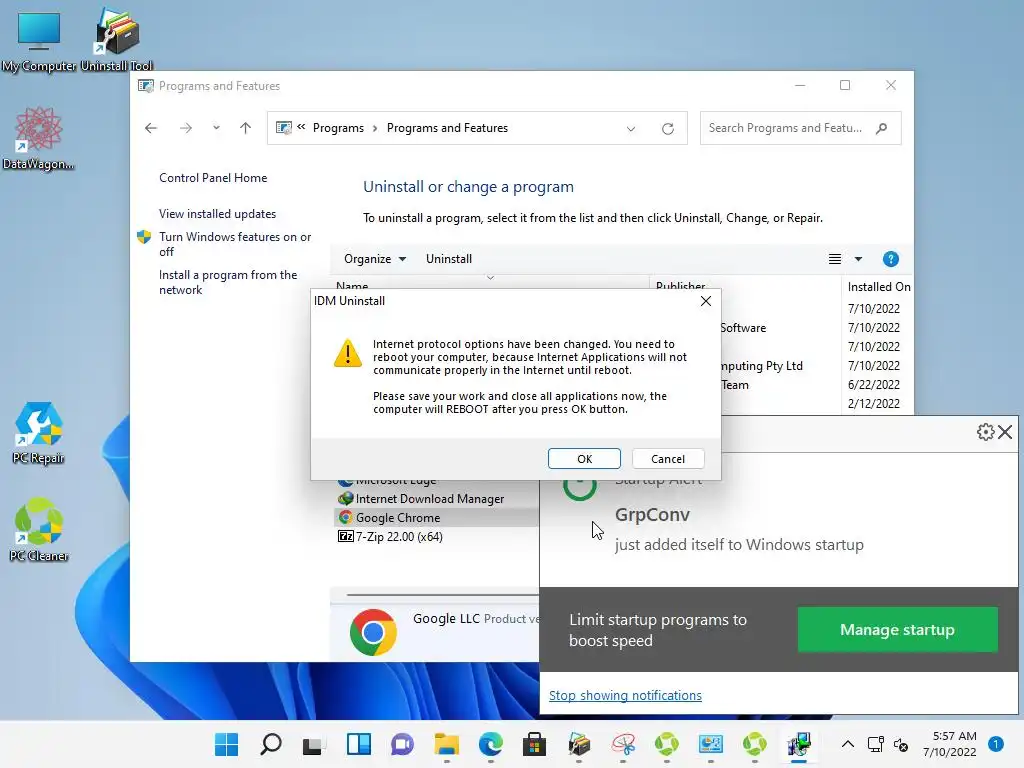This screenshot has width=1024, height=768.
Task: Open File Explorer from taskbar
Action: tap(447, 744)
